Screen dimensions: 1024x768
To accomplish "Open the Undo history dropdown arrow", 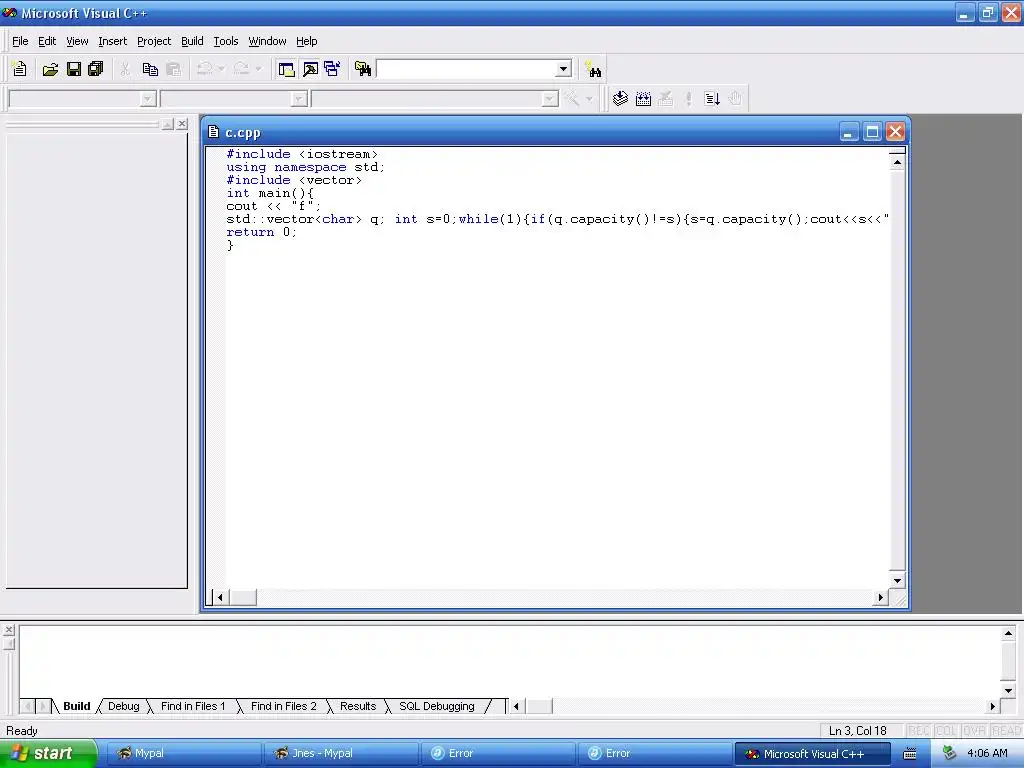I will click(221, 69).
